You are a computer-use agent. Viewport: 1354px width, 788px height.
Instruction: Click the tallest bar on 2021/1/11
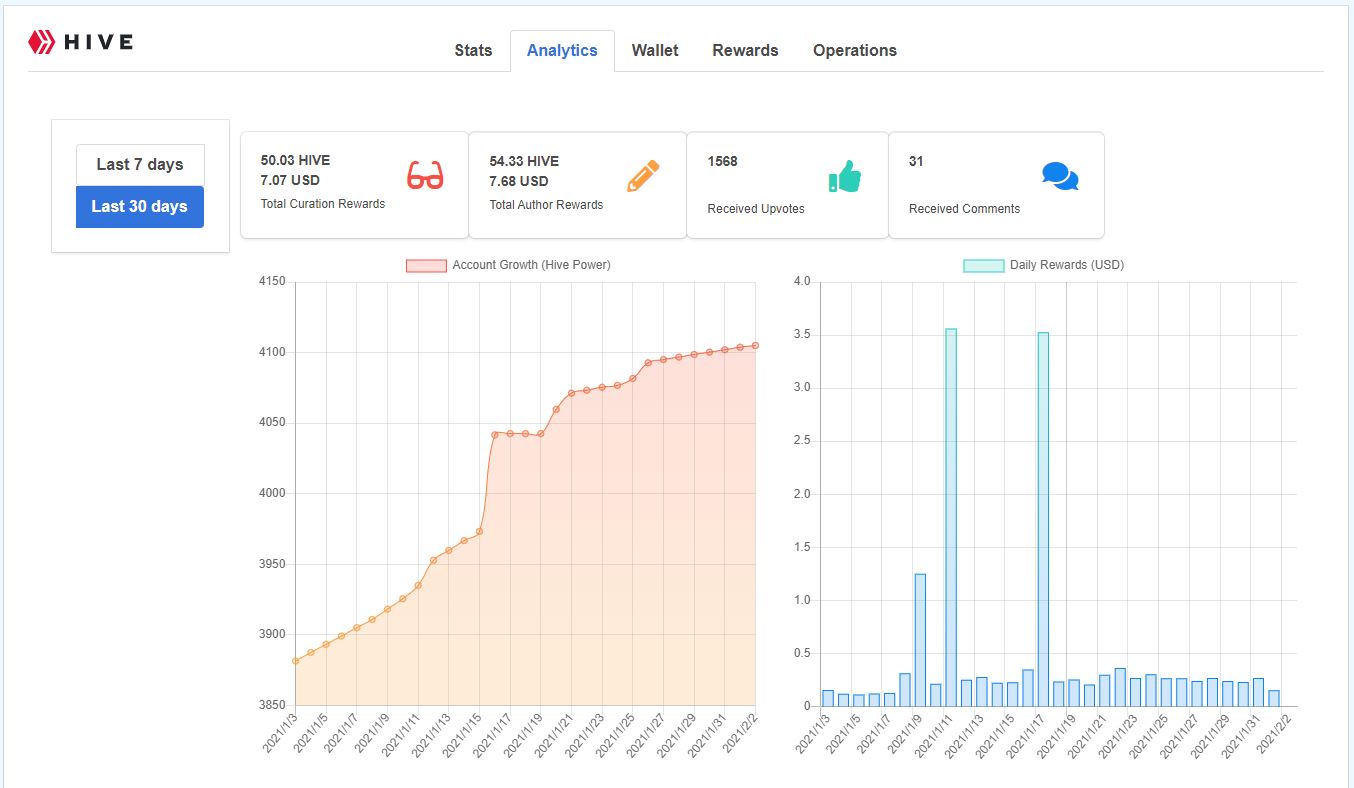coord(951,517)
